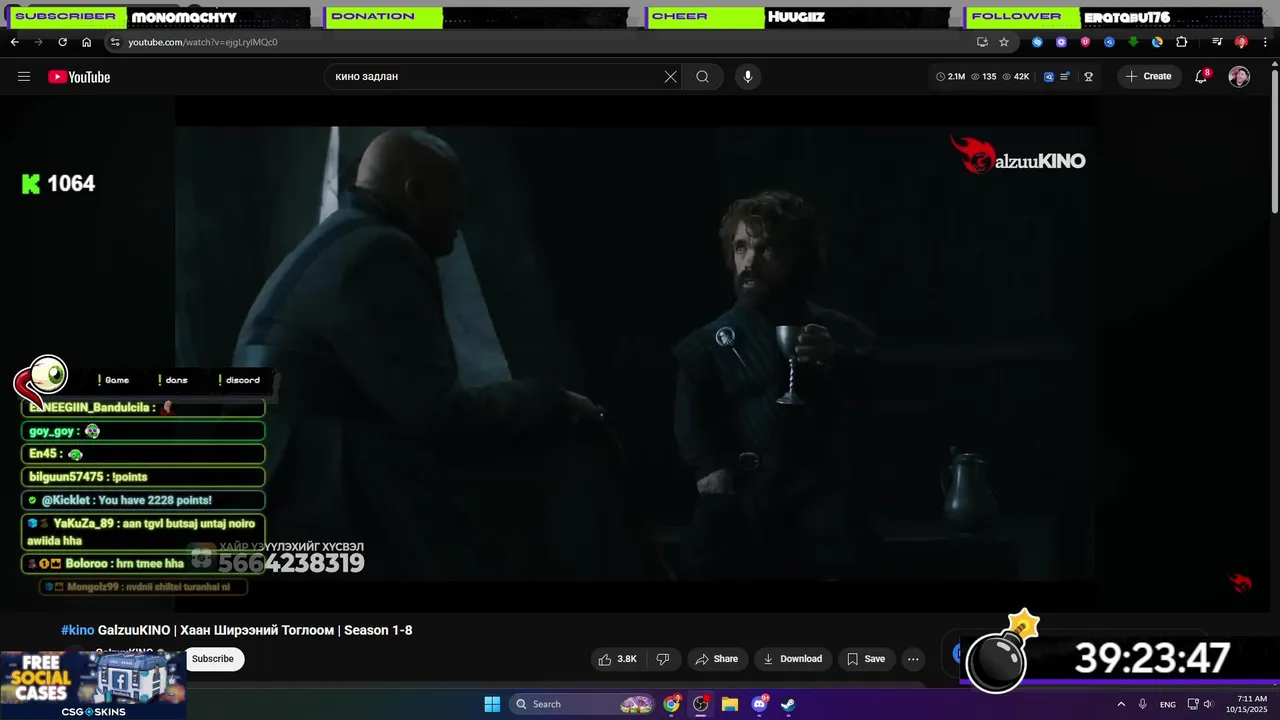Bookmark this page with the star icon
Viewport: 1280px width, 720px height.
1004,42
